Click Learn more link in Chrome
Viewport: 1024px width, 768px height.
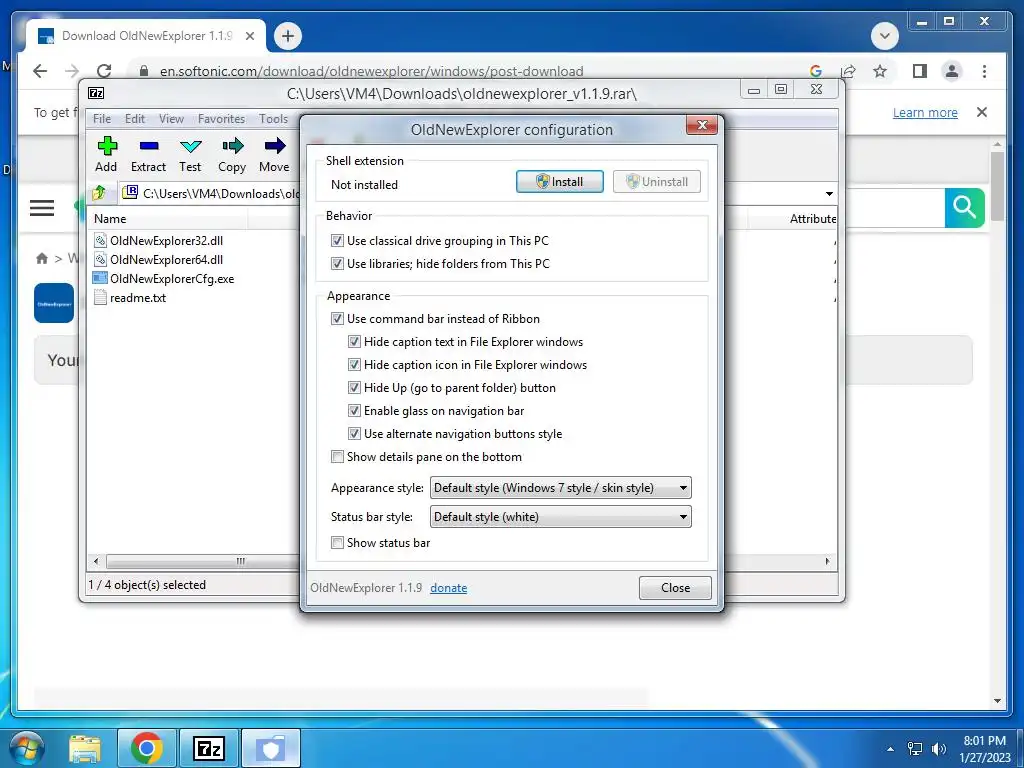(x=925, y=112)
